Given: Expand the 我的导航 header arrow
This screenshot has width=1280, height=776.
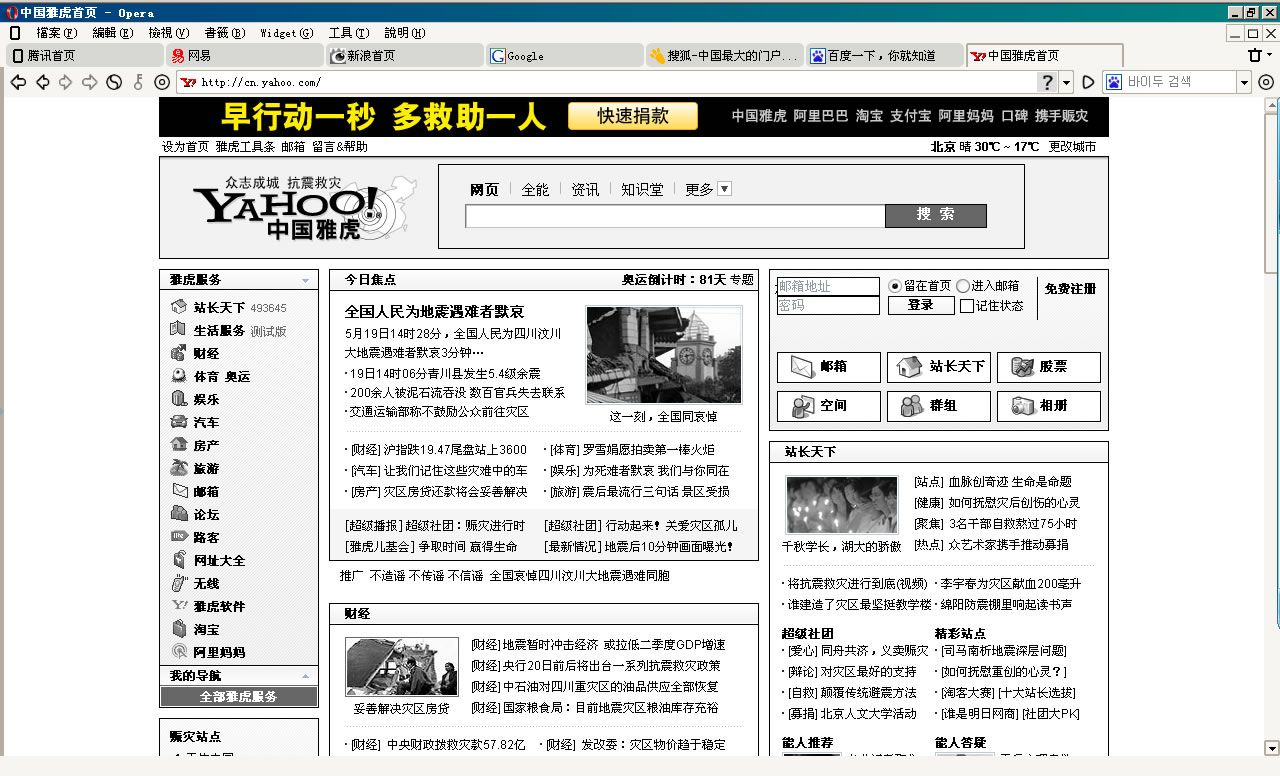Looking at the screenshot, I should (x=306, y=677).
